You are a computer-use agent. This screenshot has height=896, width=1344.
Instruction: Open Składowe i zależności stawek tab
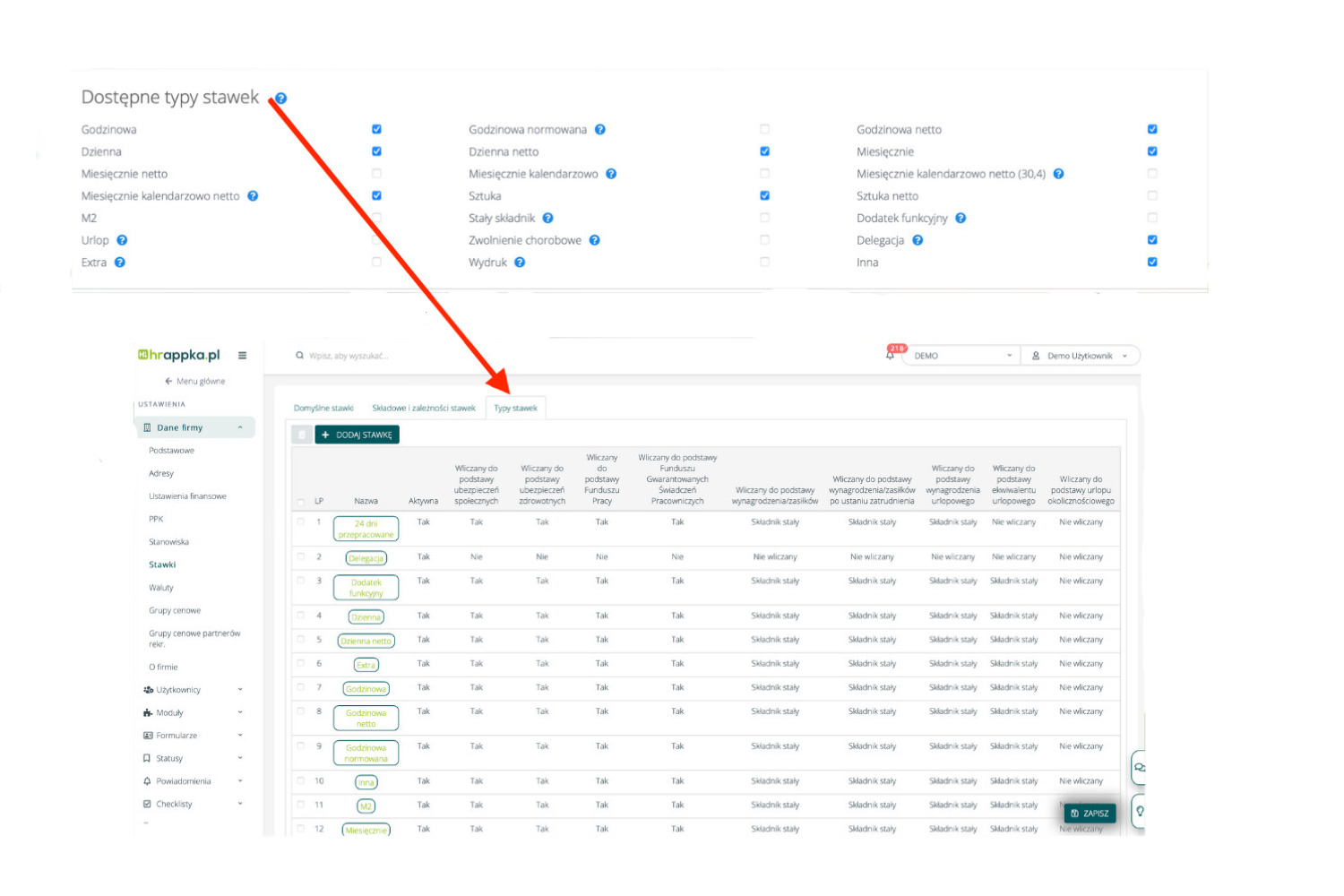424,409
